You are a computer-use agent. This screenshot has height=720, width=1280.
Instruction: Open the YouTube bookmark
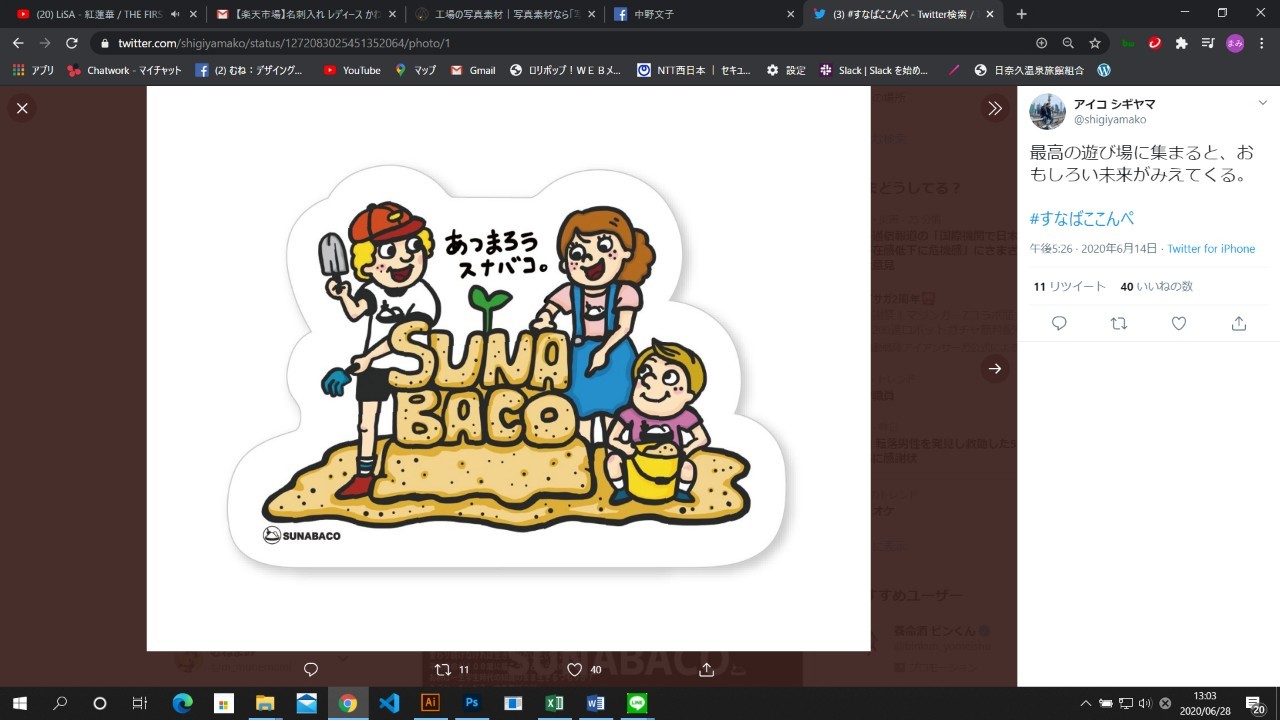pos(352,70)
